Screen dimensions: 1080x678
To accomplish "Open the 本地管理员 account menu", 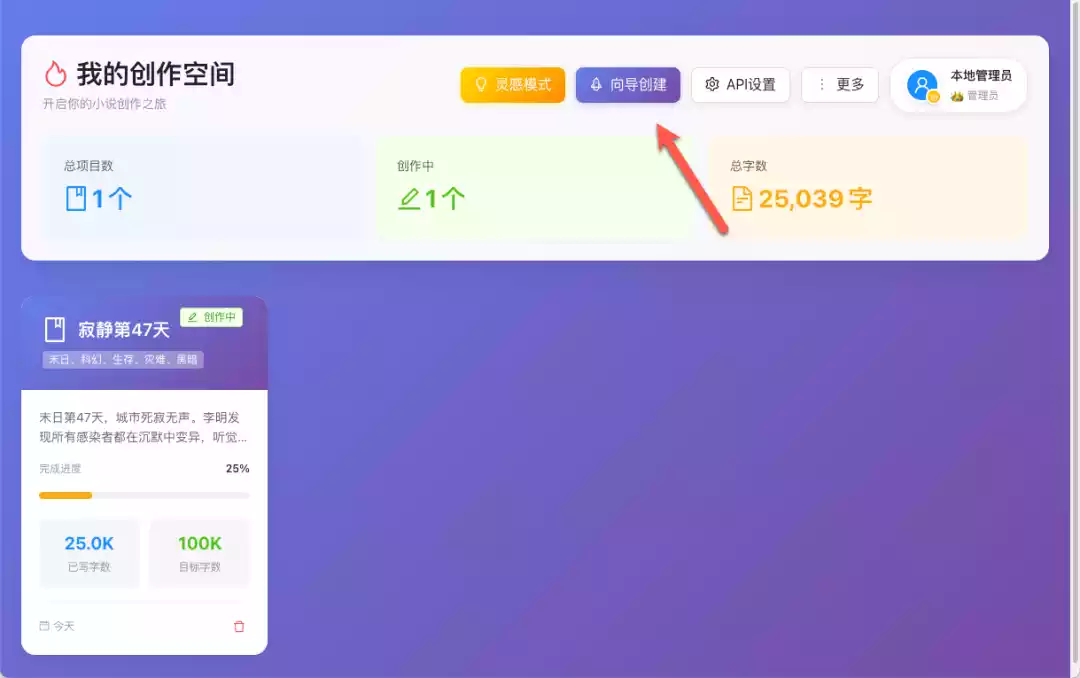I will 959,85.
